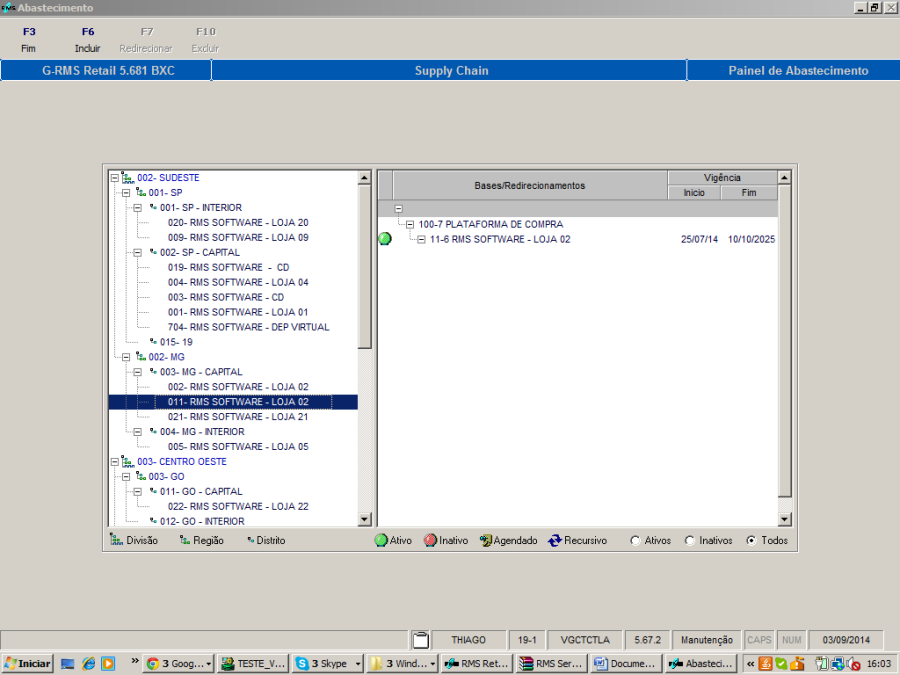Click the Bases/Redirecionamentos column header
The height and width of the screenshot is (675, 900).
(529, 186)
